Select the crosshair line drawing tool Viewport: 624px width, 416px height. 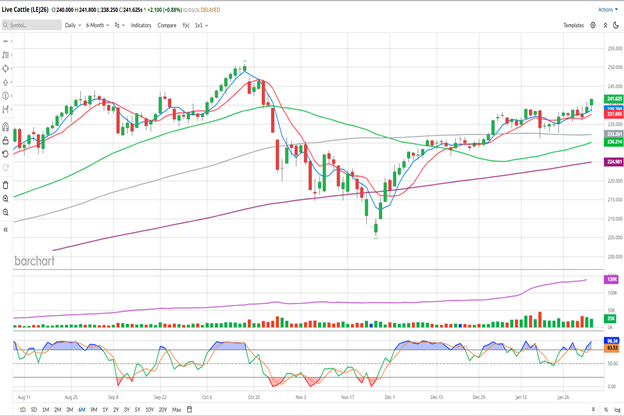point(6,41)
